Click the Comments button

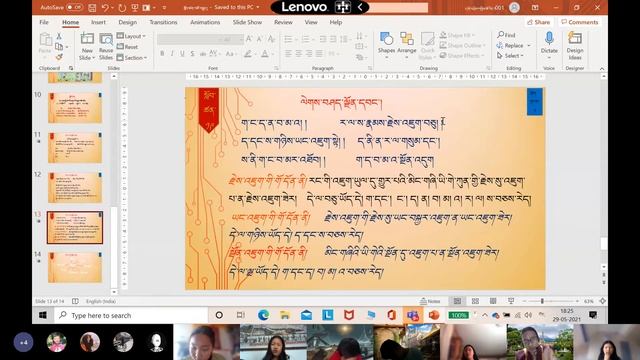coord(580,22)
